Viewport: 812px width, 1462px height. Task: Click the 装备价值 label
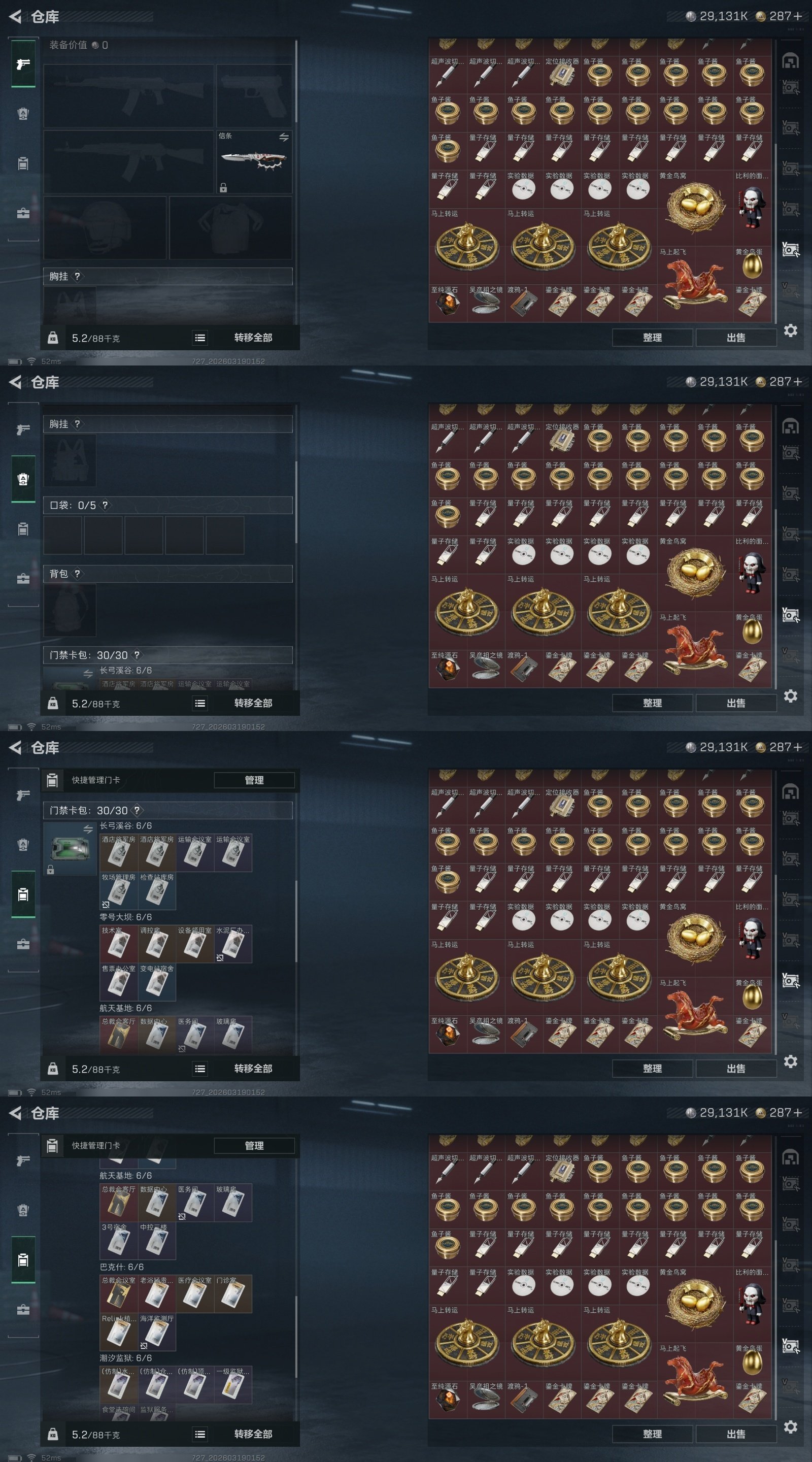(x=68, y=45)
